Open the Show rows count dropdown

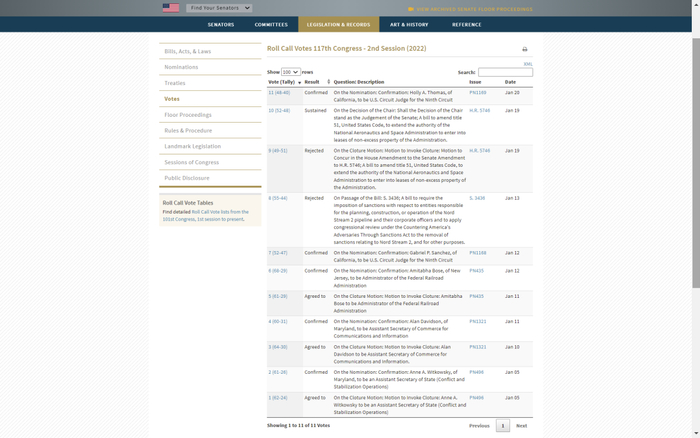click(291, 72)
